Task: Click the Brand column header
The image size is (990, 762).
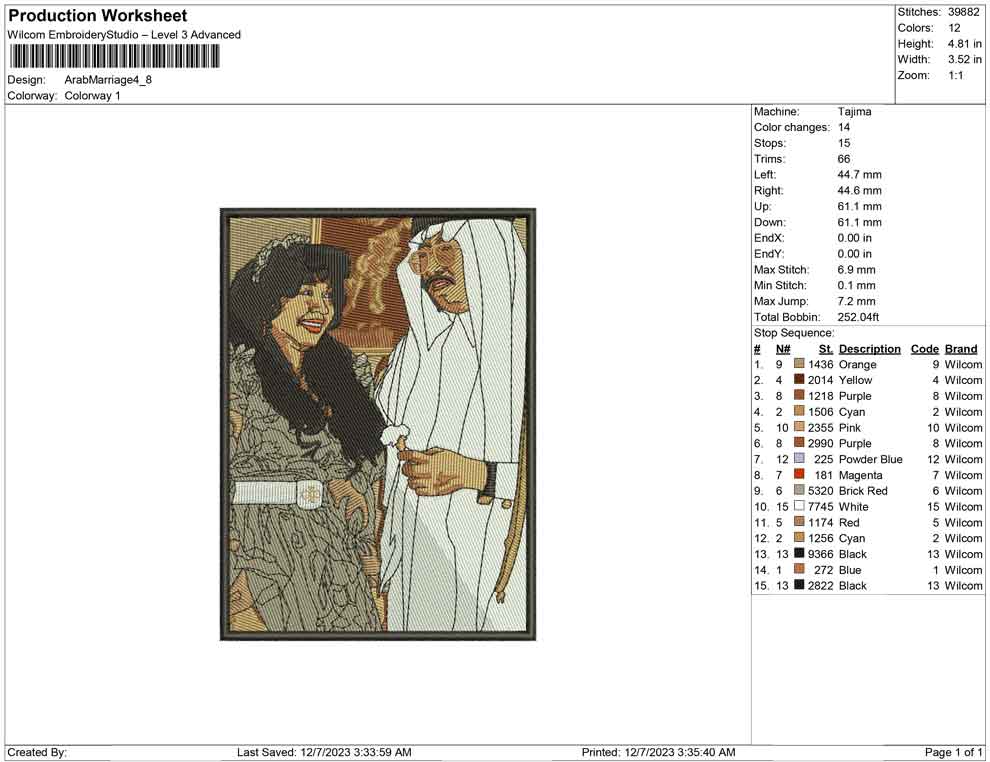Action: coord(961,349)
